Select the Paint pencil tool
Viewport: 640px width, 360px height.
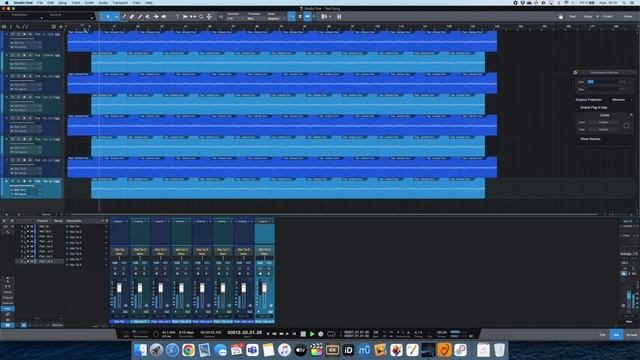coord(140,17)
